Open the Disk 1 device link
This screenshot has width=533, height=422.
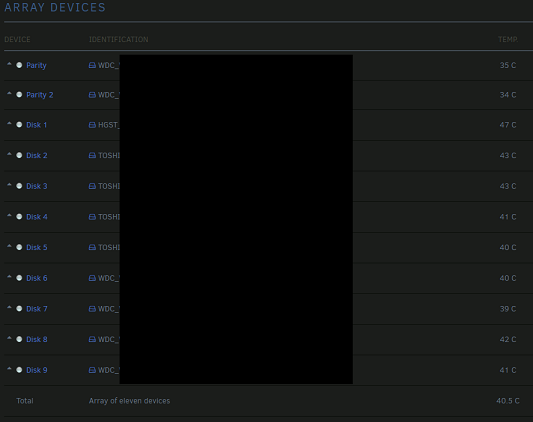pyautogui.click(x=37, y=125)
